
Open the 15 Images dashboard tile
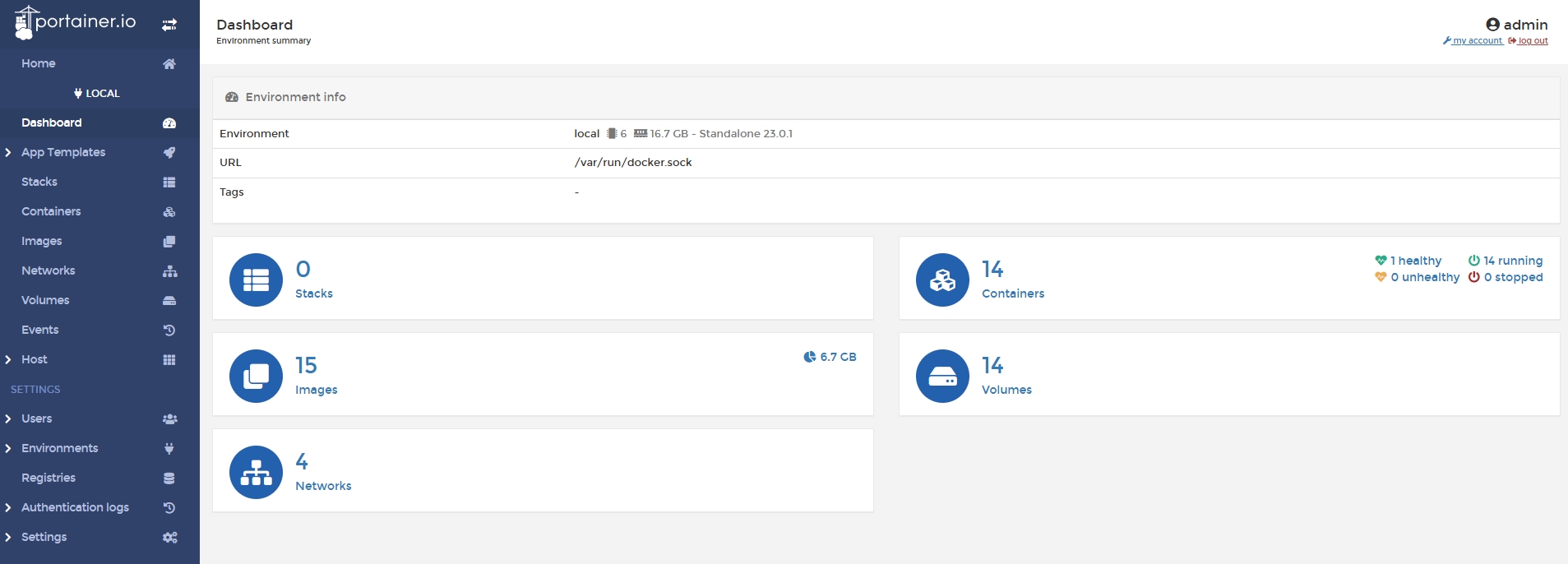[543, 375]
